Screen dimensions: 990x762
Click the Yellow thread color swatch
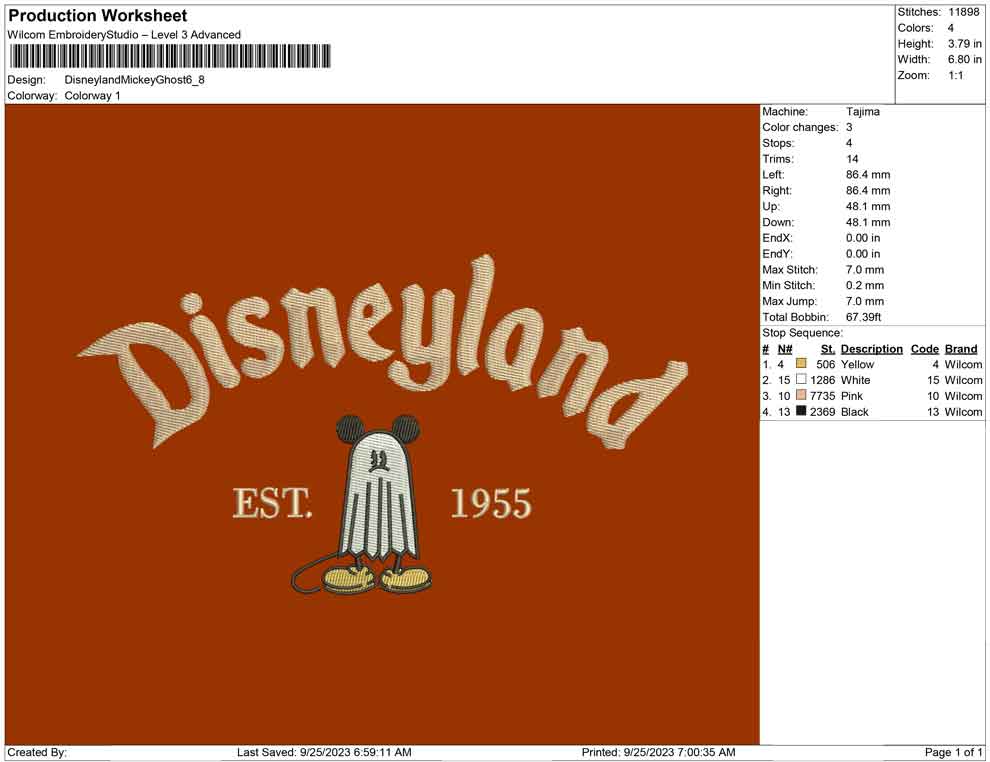(x=801, y=364)
